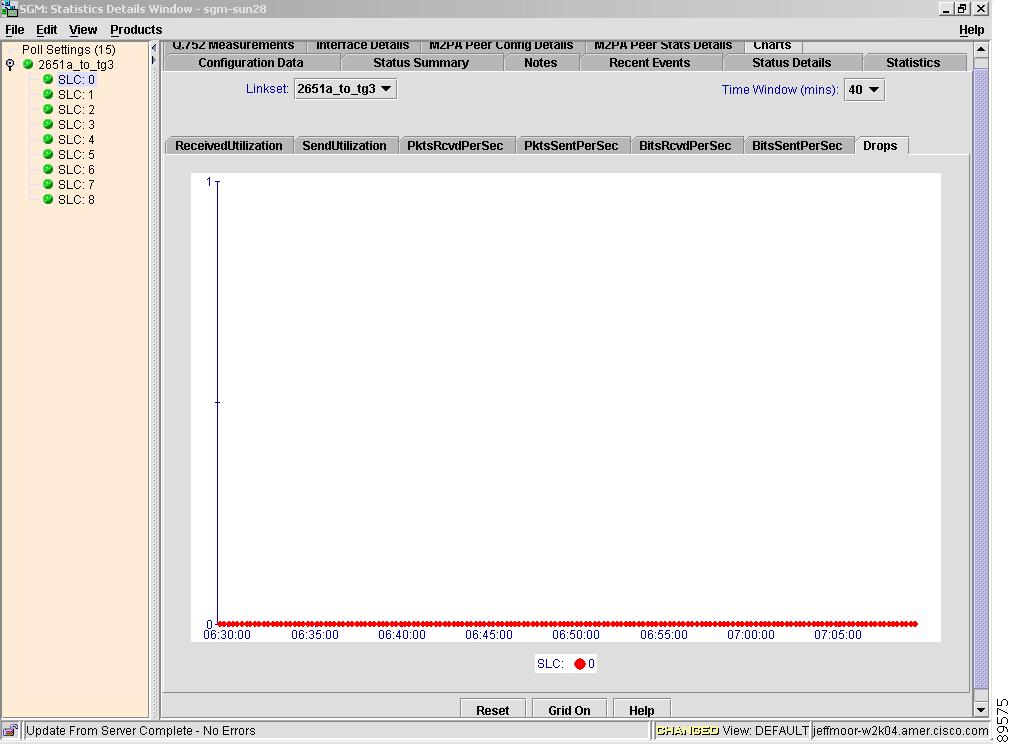Screen dimensions: 1011x744
Task: Switch to the Interface Details tab
Action: (362, 46)
